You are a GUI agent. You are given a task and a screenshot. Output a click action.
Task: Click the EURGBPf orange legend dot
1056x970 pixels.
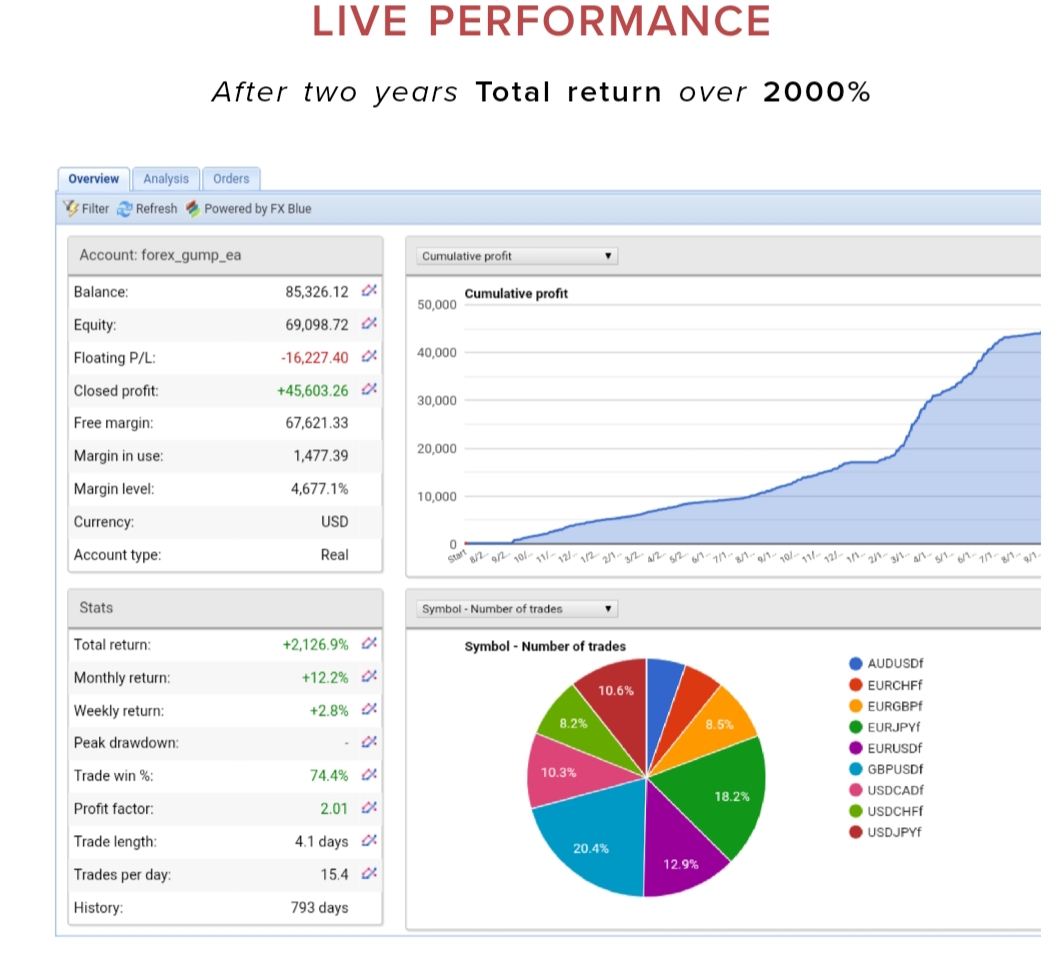[856, 706]
